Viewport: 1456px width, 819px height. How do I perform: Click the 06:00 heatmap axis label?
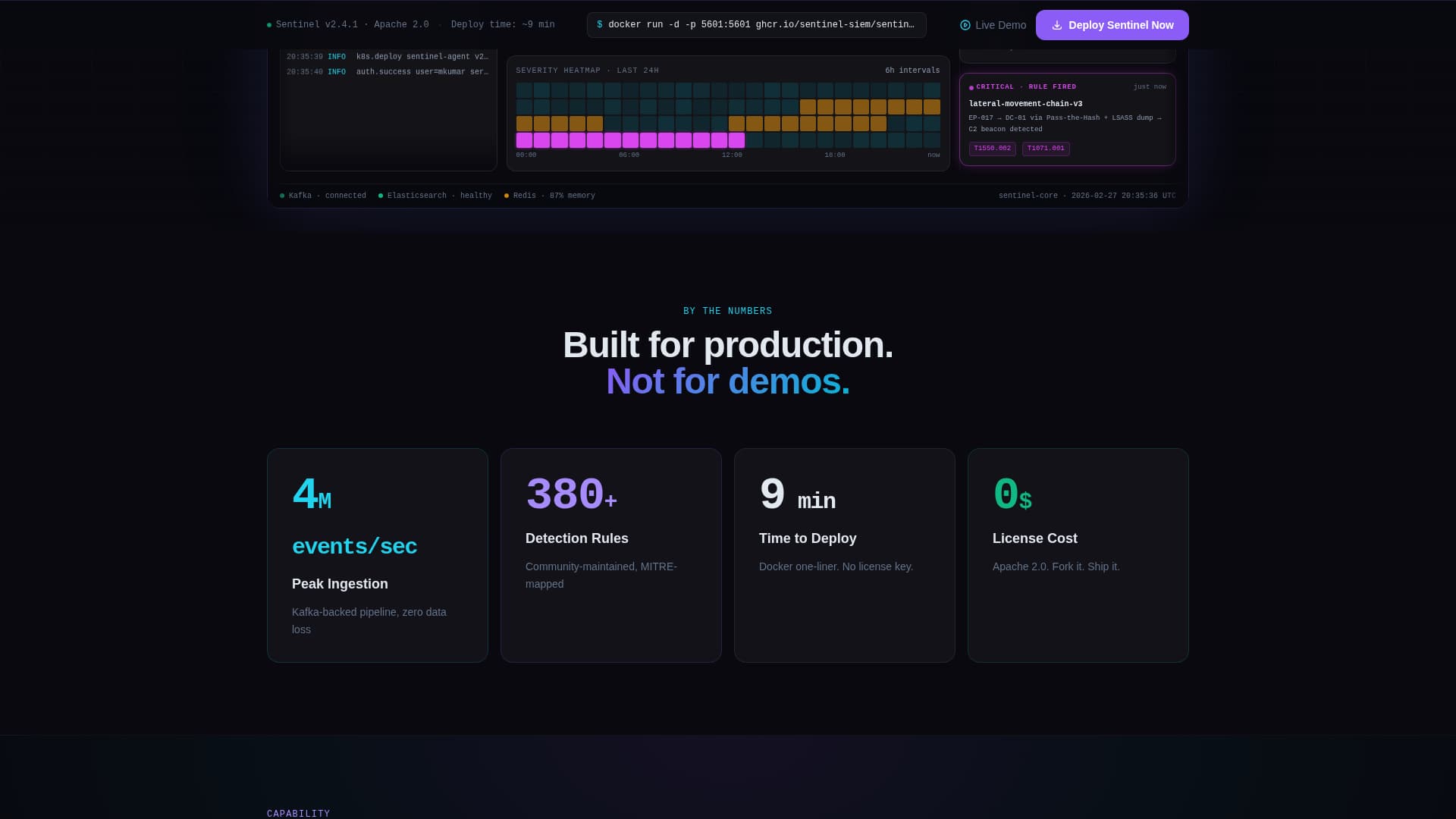[x=629, y=155]
